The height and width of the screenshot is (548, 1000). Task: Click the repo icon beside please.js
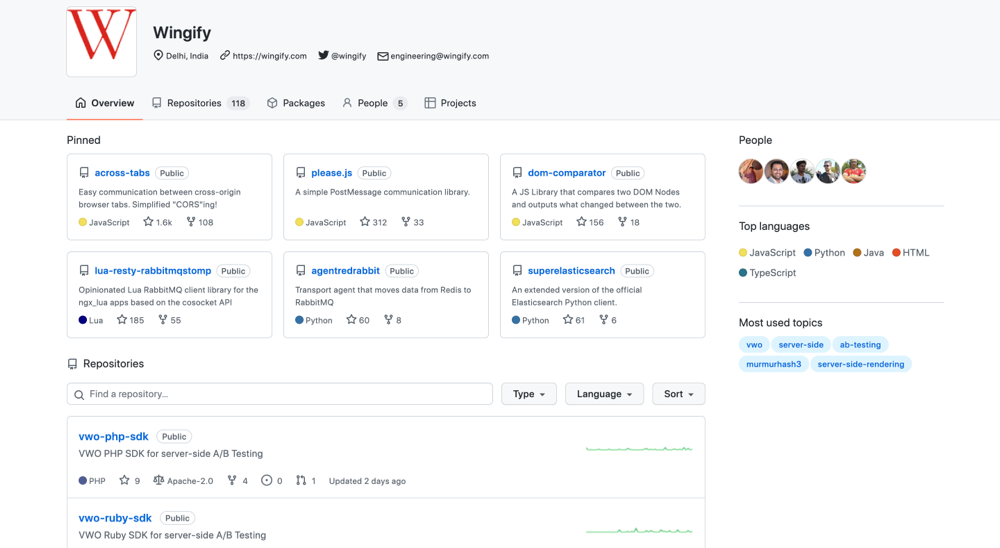pyautogui.click(x=300, y=173)
